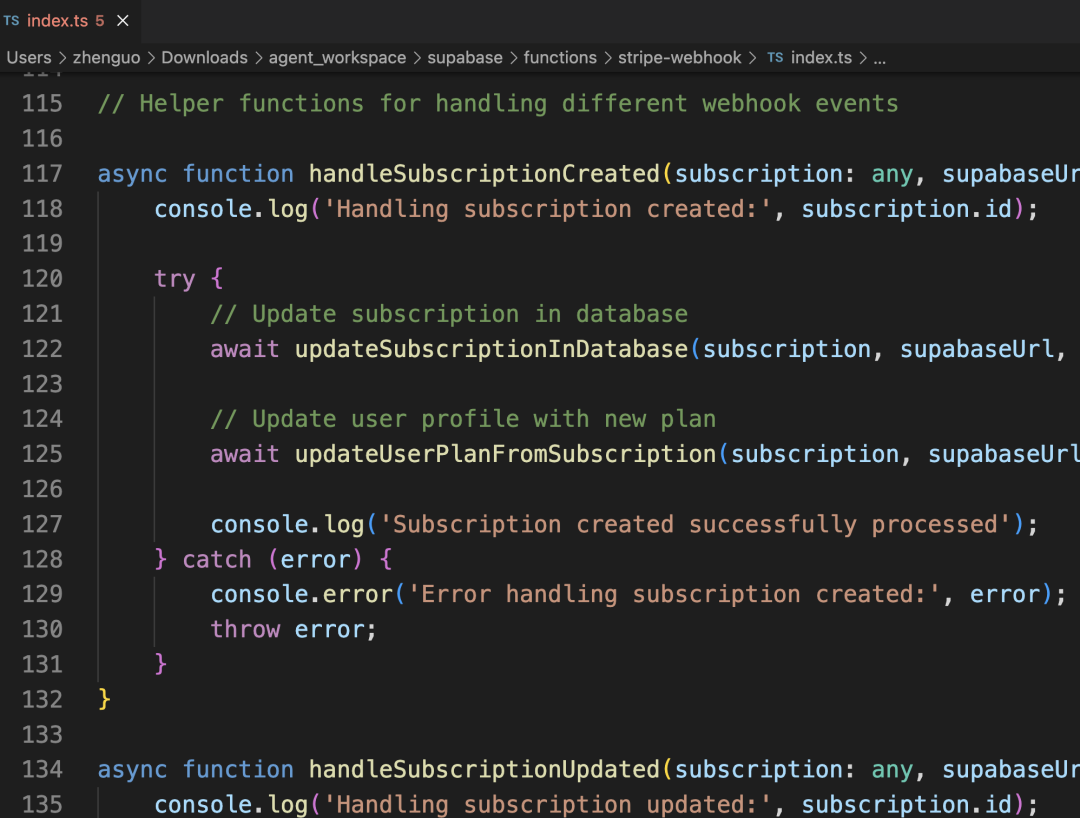Click line number 120 in the gutter
1080x818 pixels.
42,279
